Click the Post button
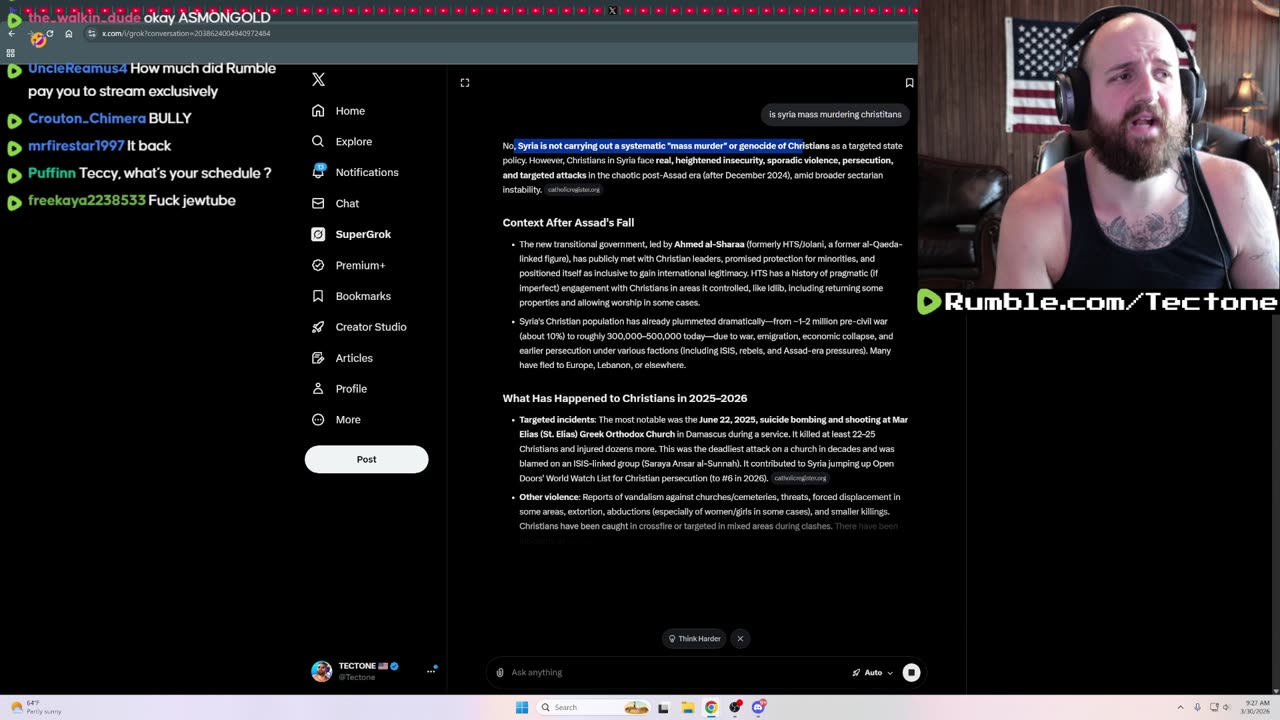The width and height of the screenshot is (1280, 720). tap(366, 459)
